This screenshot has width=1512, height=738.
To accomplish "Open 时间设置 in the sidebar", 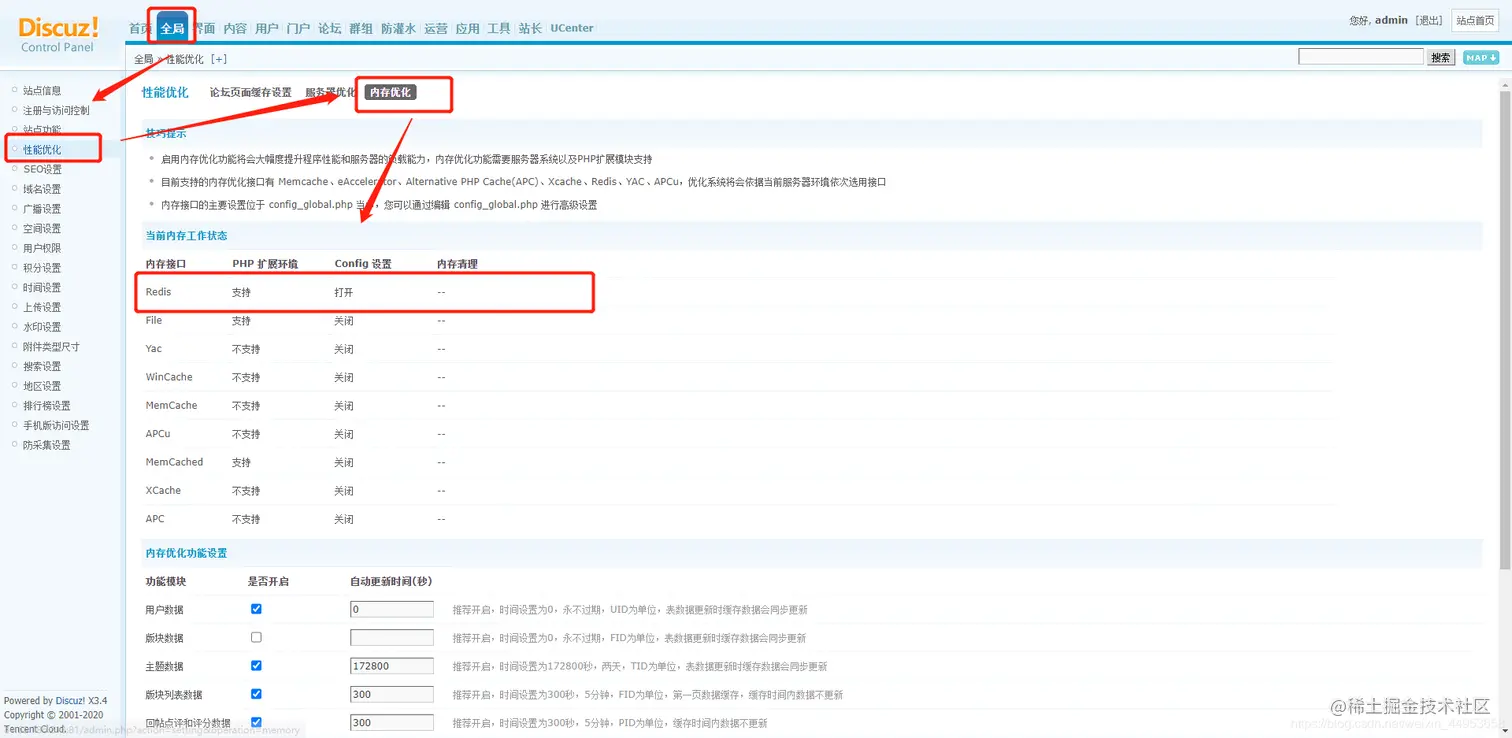I will click(x=42, y=288).
